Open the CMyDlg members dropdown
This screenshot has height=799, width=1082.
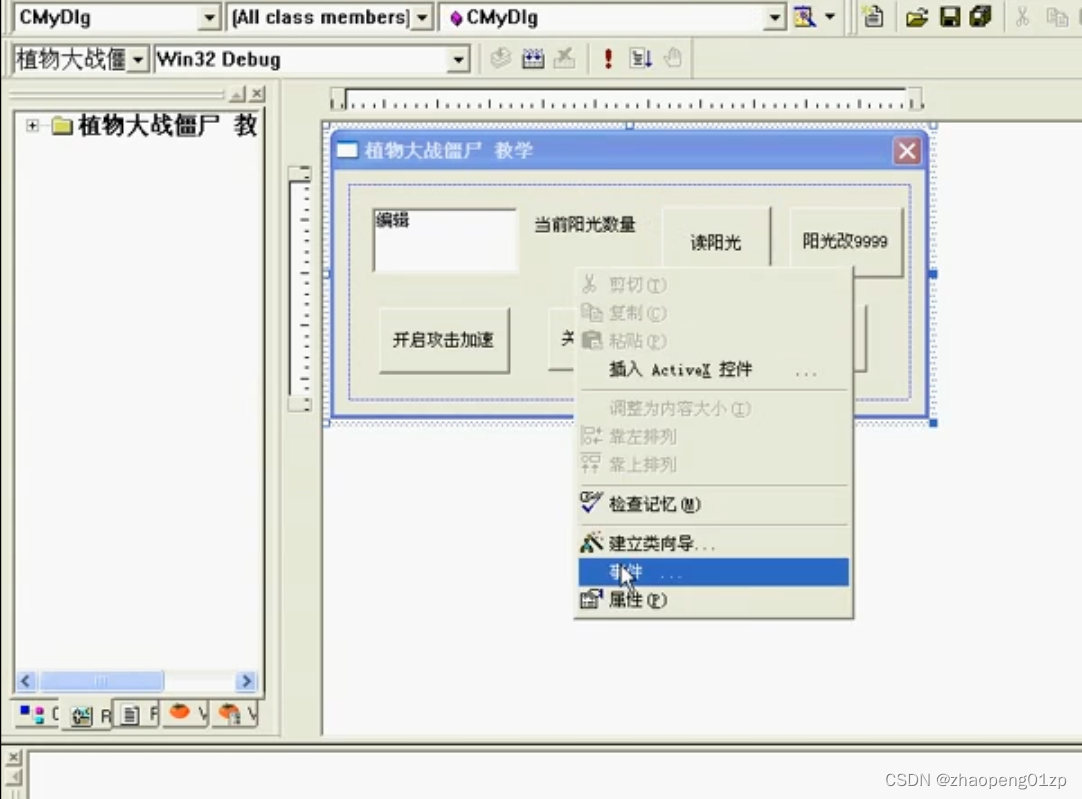pyautogui.click(x=775, y=17)
